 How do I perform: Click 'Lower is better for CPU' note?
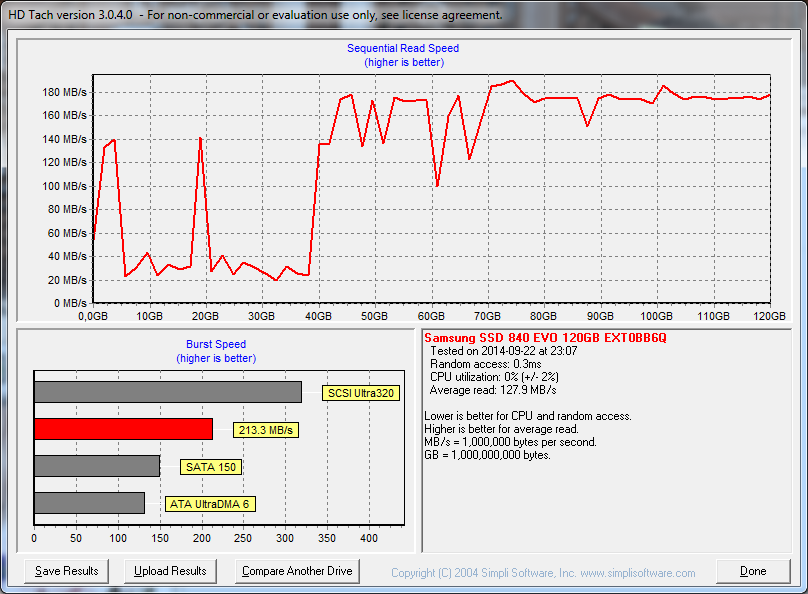[x=528, y=416]
